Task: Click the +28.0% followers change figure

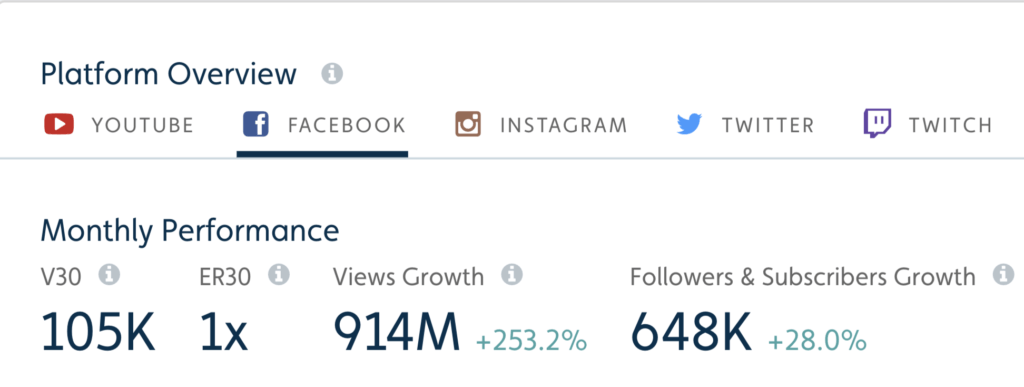Action: (x=817, y=341)
